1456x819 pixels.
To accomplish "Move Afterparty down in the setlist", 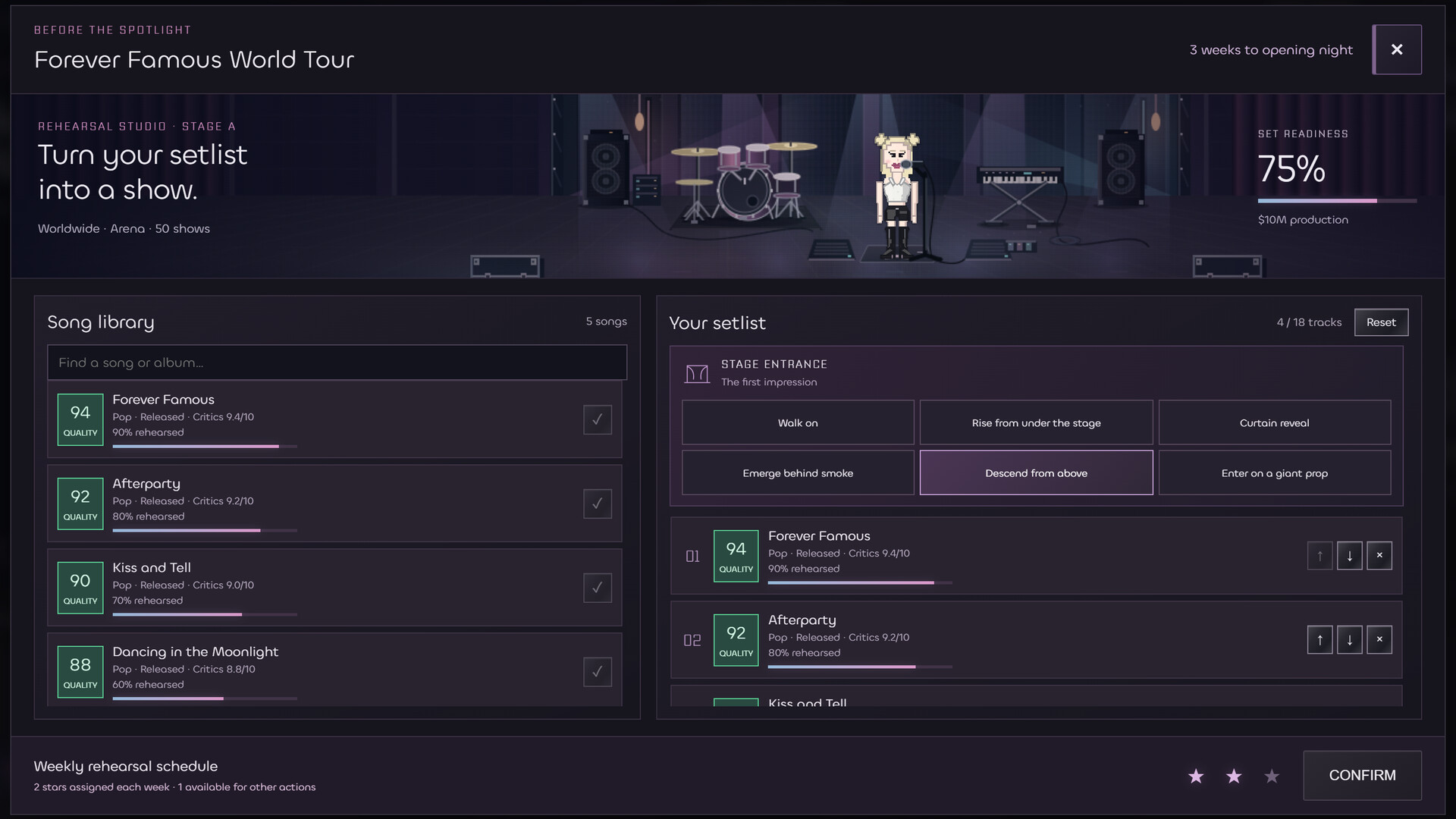I will (x=1350, y=640).
